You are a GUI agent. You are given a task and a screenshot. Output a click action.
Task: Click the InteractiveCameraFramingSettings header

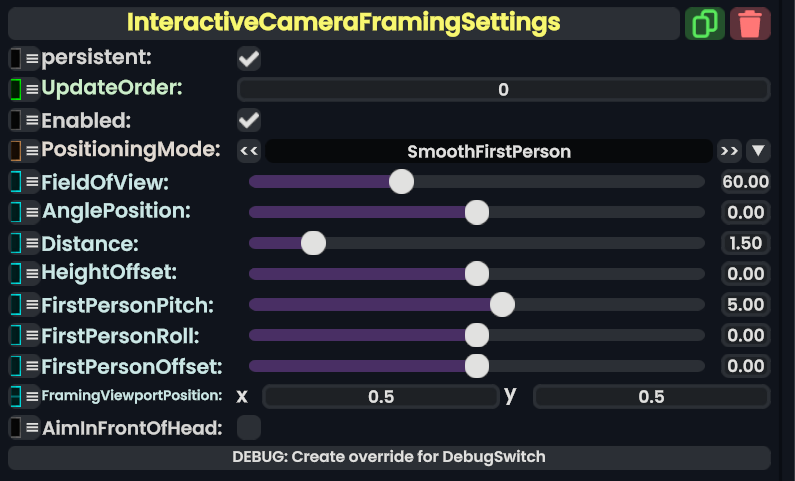(343, 22)
